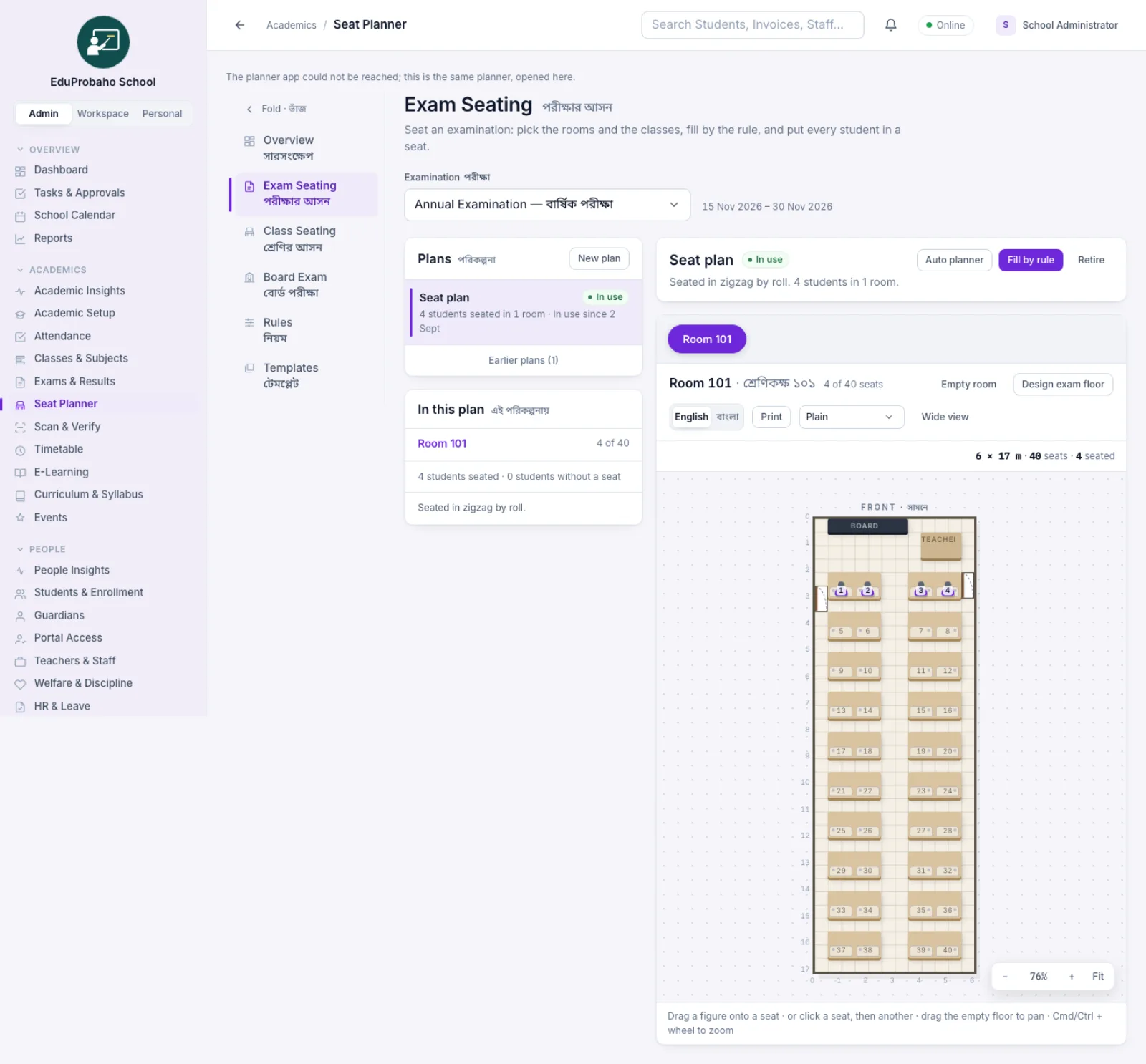Viewport: 1146px width, 1064px height.
Task: Toggle Wide view
Action: click(x=944, y=417)
